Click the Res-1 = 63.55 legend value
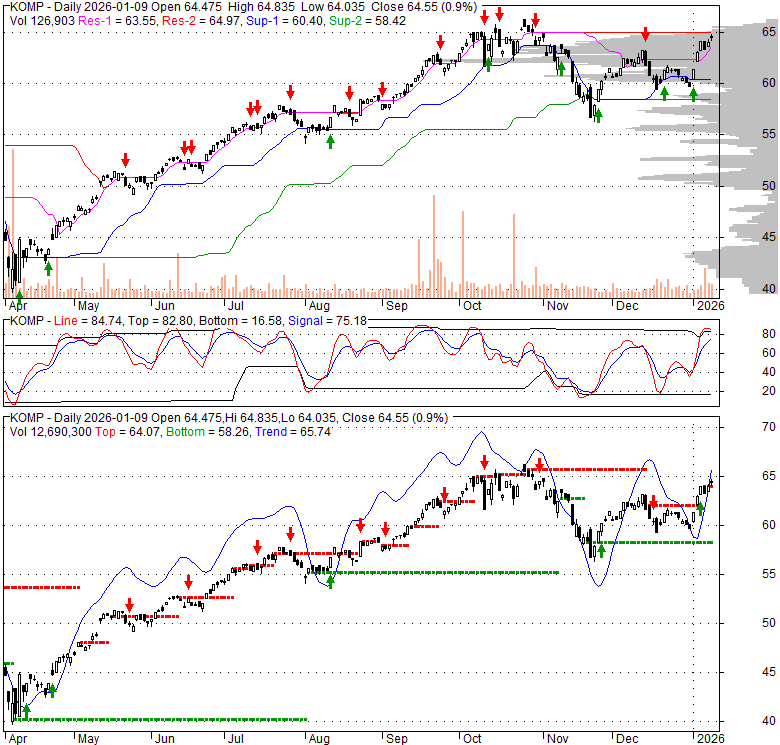 (x=116, y=21)
